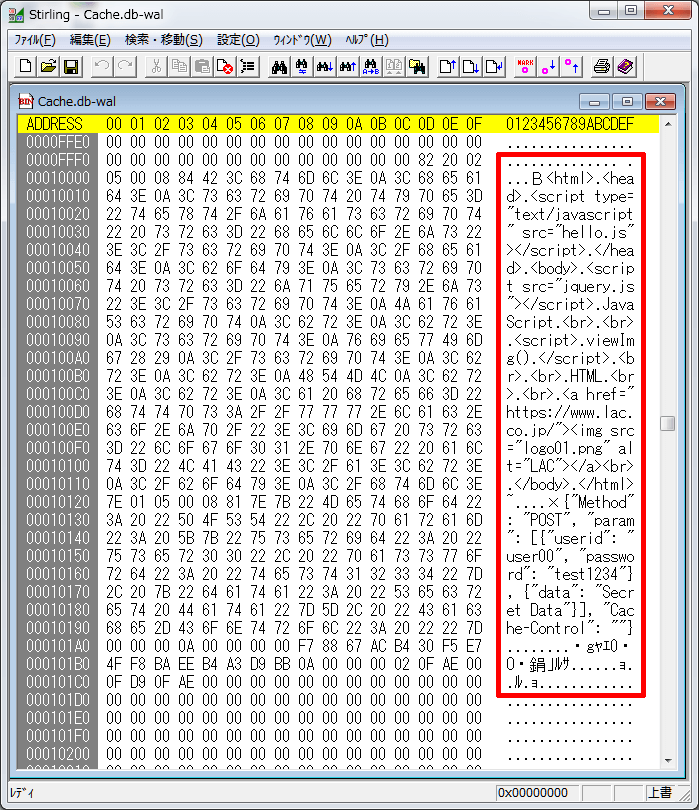Click scroll down arrow in hex view
The width and height of the screenshot is (699, 810).
tap(668, 760)
